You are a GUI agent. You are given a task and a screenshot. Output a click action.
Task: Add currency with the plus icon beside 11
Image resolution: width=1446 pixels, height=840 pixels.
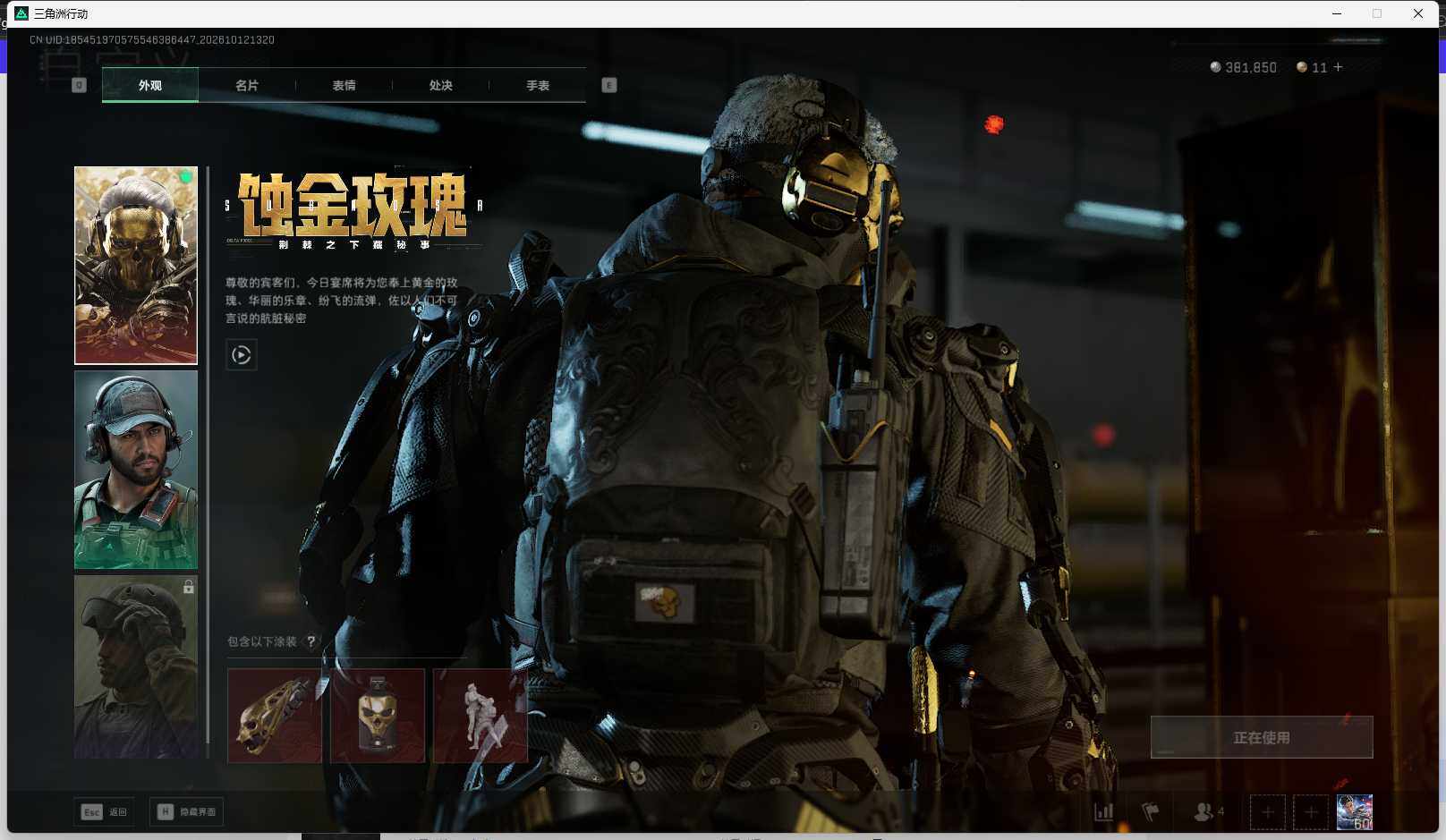[x=1338, y=67]
